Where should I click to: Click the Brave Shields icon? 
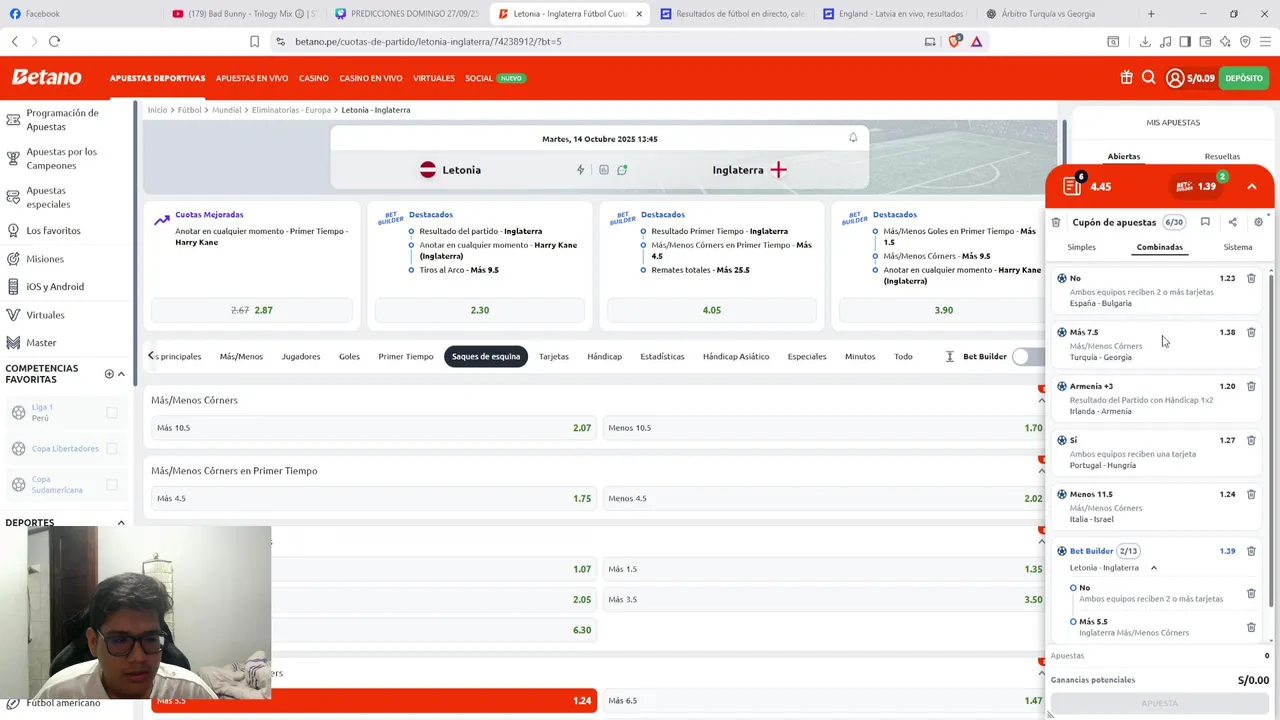point(954,41)
